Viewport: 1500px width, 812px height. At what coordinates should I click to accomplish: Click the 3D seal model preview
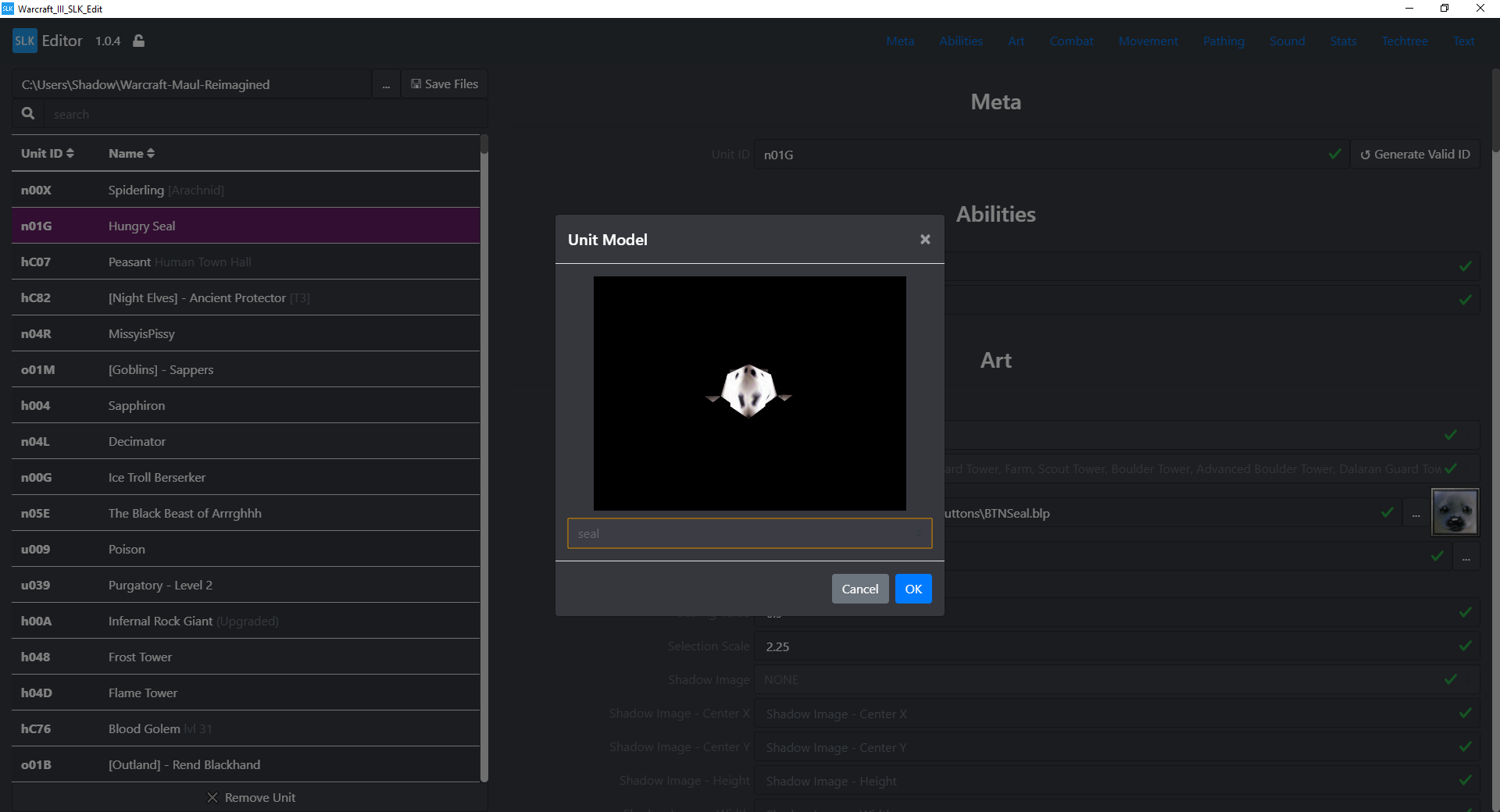(x=750, y=394)
